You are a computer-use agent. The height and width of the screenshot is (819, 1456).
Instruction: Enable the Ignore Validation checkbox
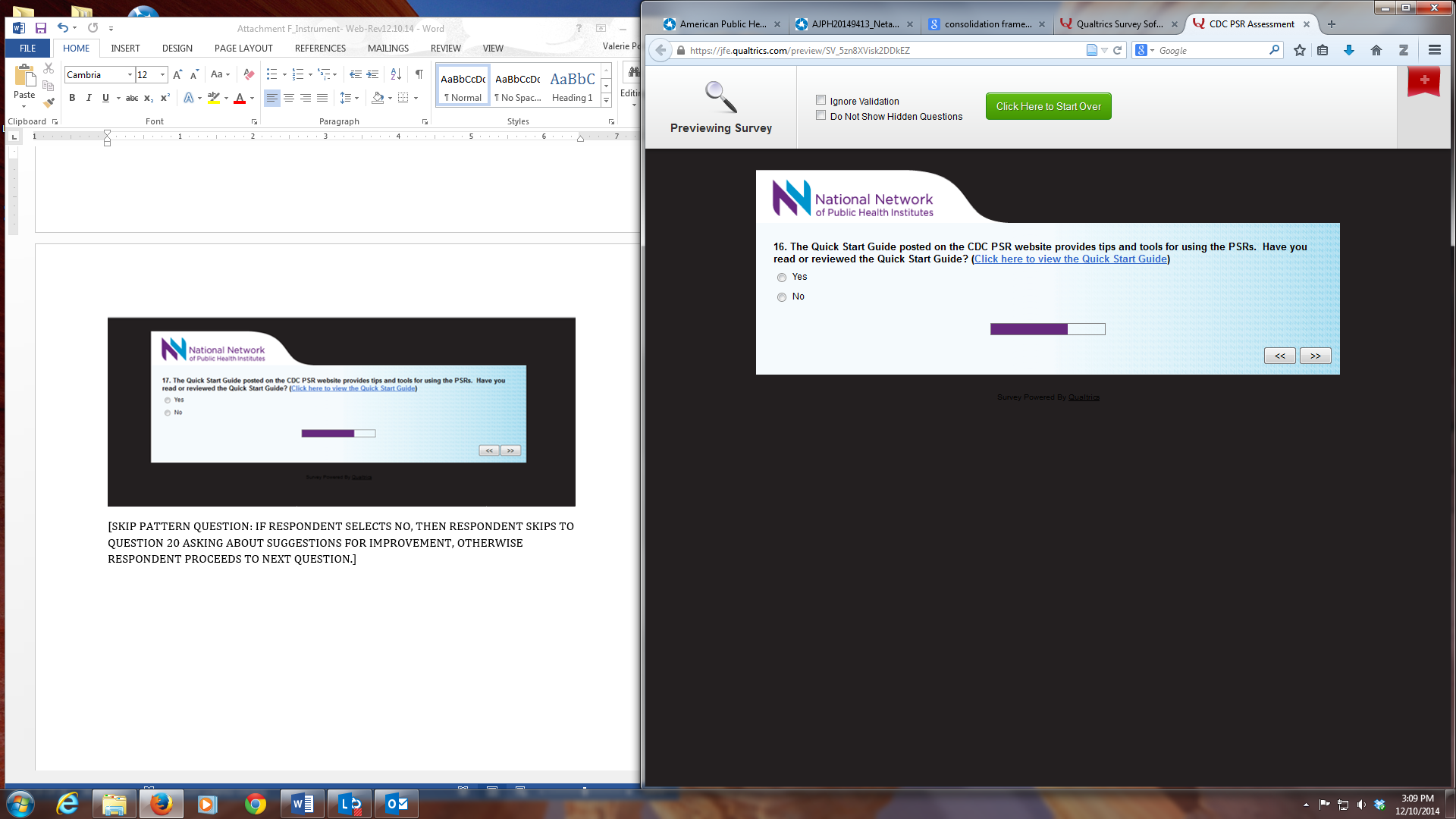821,100
